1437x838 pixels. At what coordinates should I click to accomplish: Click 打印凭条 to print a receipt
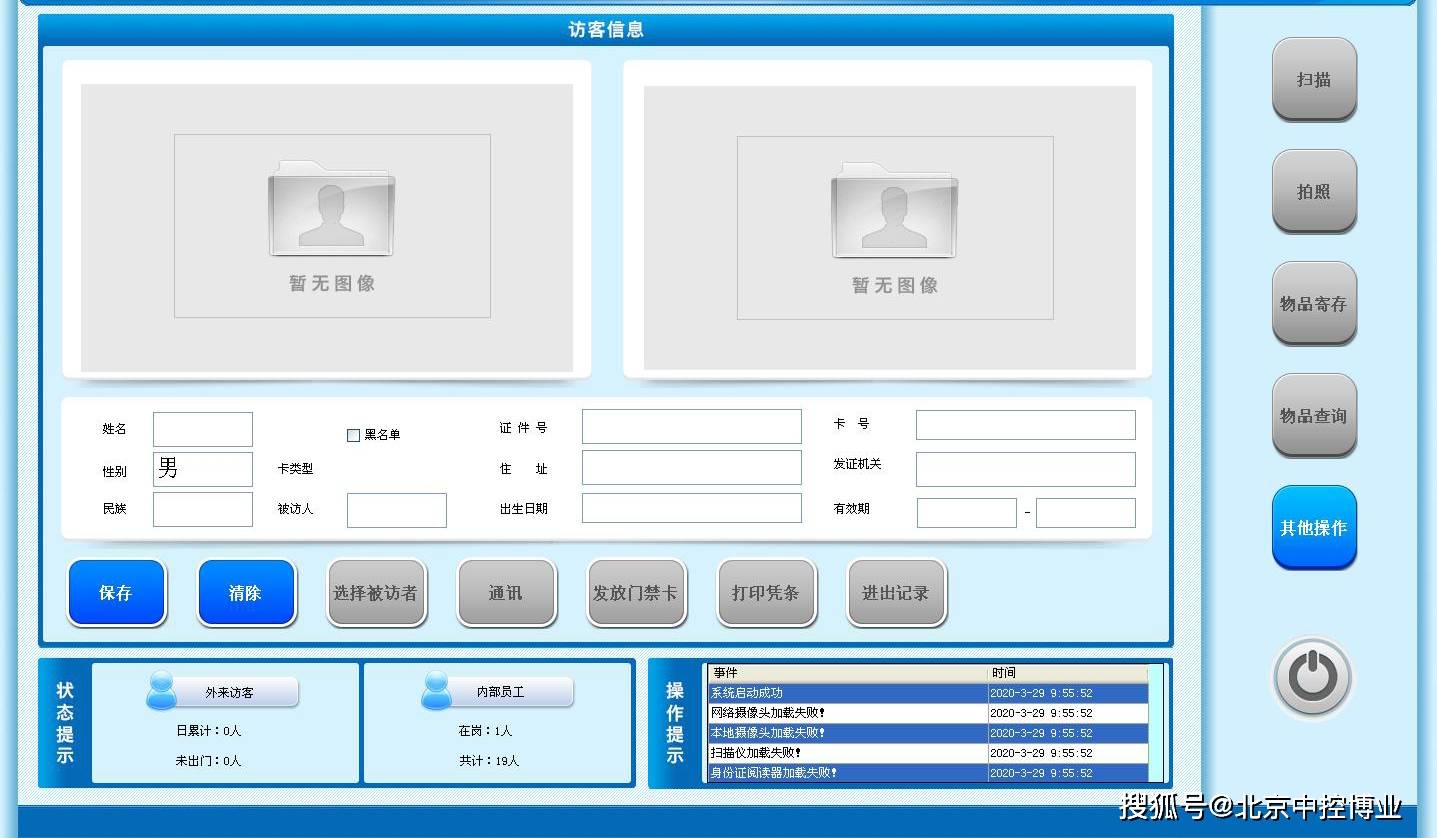(x=766, y=592)
